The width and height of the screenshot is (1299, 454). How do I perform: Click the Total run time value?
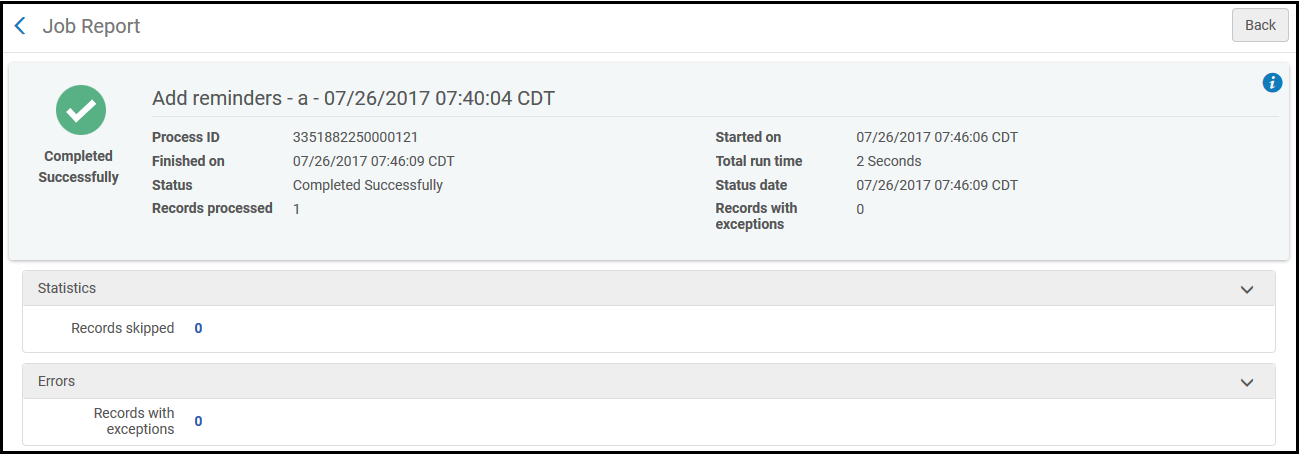[x=889, y=161]
